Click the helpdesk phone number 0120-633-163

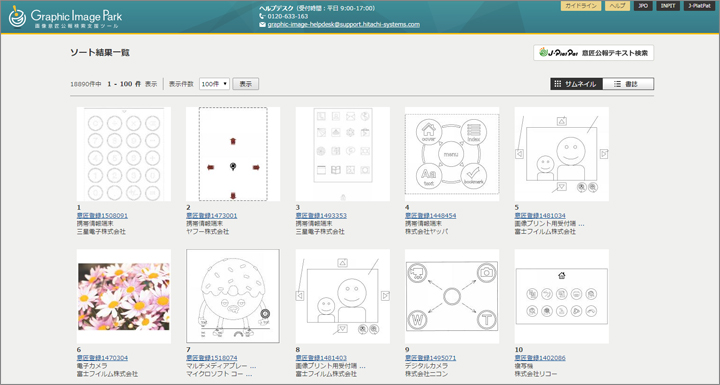287,16
